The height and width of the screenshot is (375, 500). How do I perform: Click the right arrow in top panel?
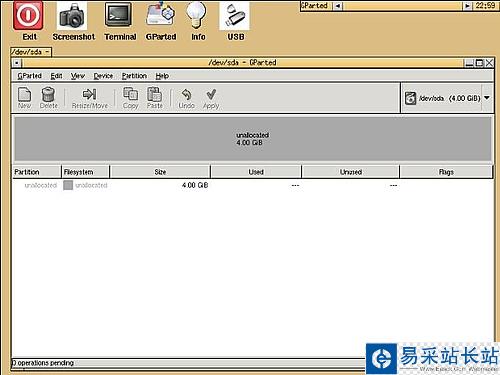tap(467, 6)
